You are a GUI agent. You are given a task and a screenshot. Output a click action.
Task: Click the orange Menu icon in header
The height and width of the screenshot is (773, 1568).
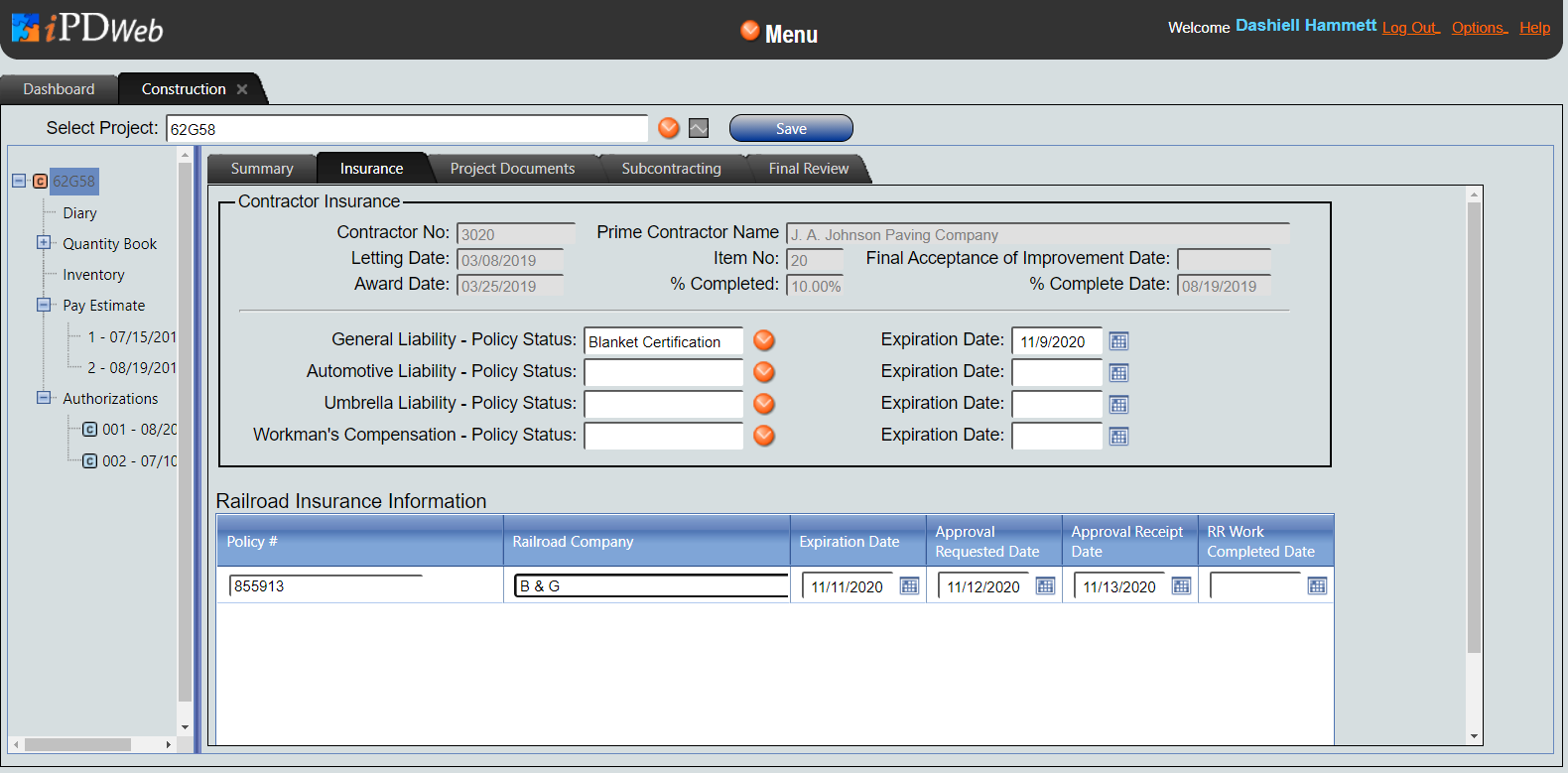click(x=750, y=31)
